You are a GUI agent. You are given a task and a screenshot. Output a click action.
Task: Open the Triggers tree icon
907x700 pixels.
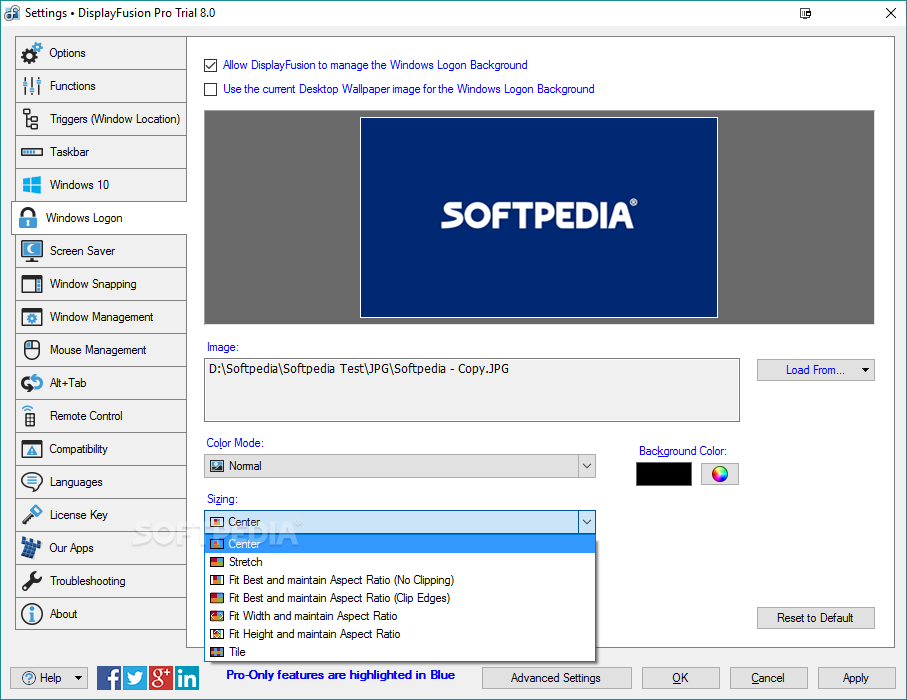tap(31, 119)
